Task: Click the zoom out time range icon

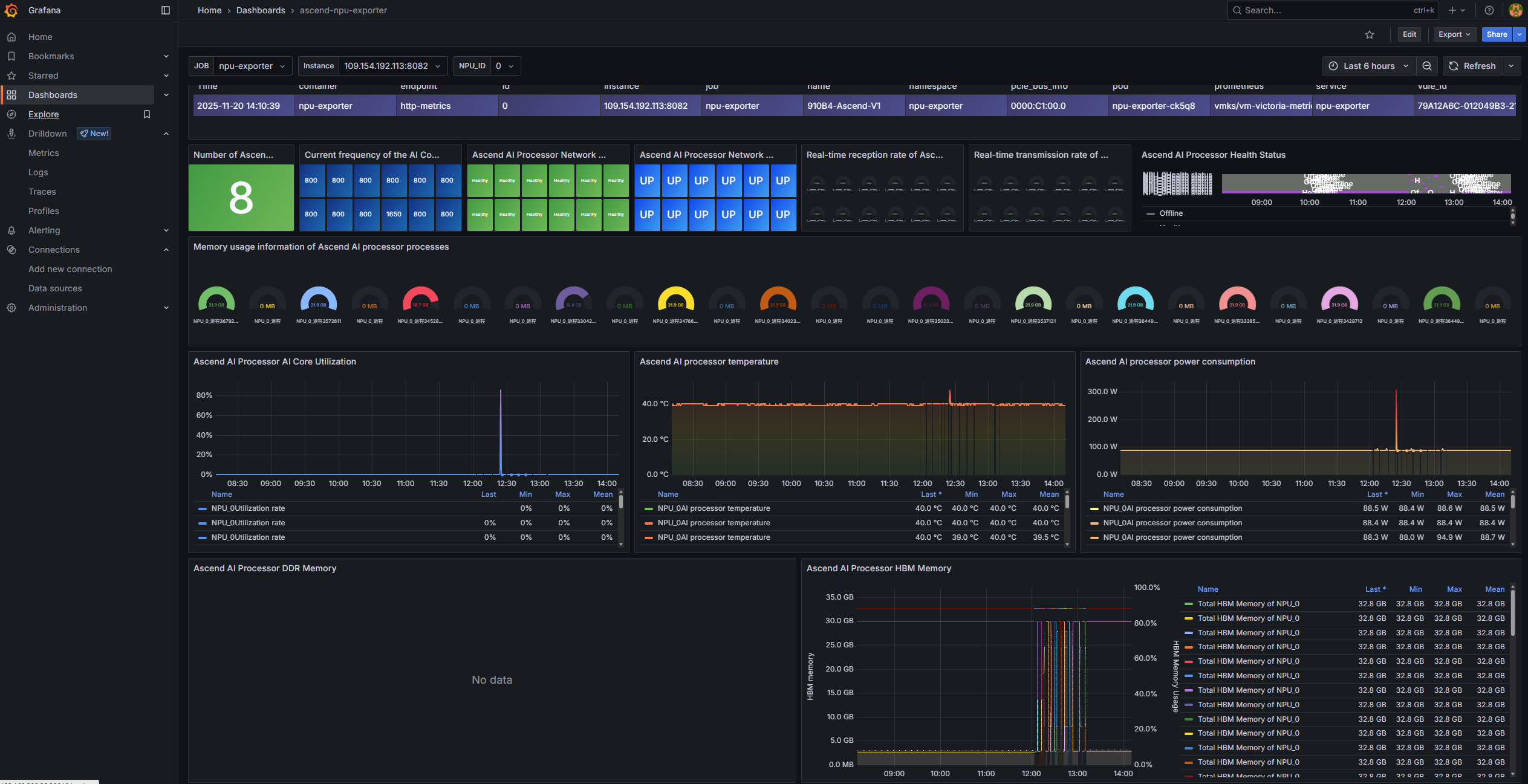Action: click(1427, 66)
